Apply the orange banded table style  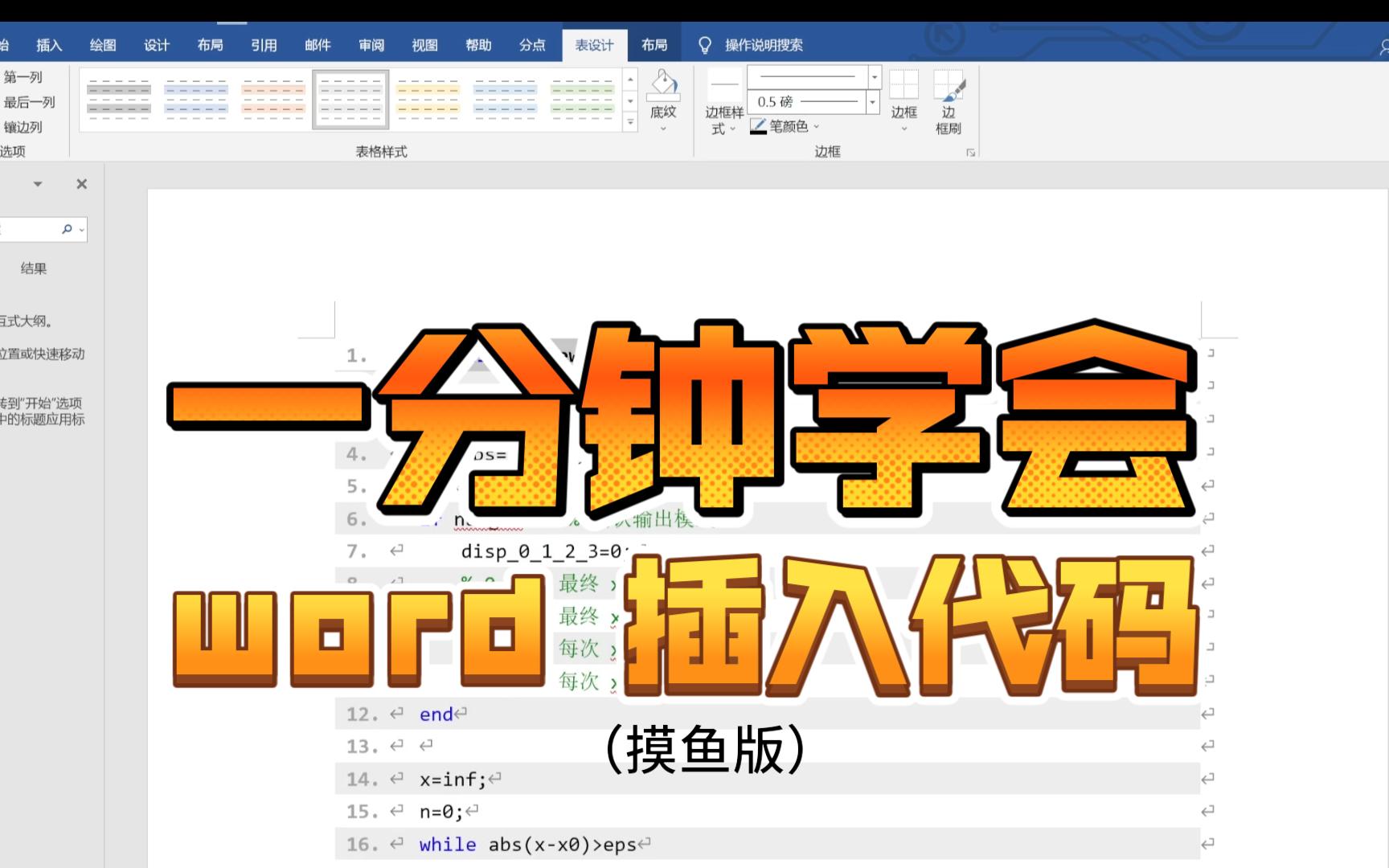pyautogui.click(x=273, y=100)
